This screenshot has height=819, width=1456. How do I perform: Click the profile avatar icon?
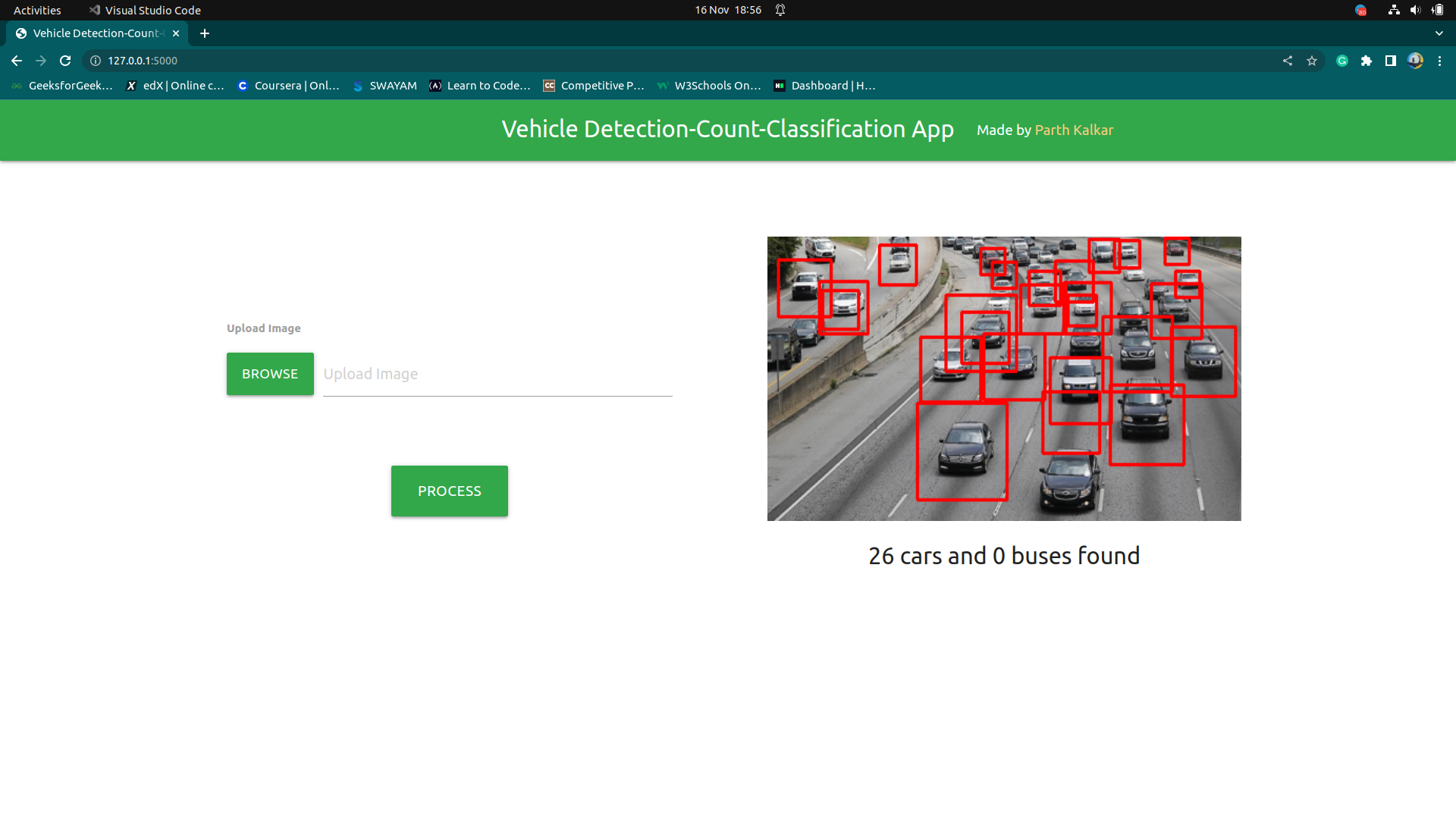coord(1415,61)
